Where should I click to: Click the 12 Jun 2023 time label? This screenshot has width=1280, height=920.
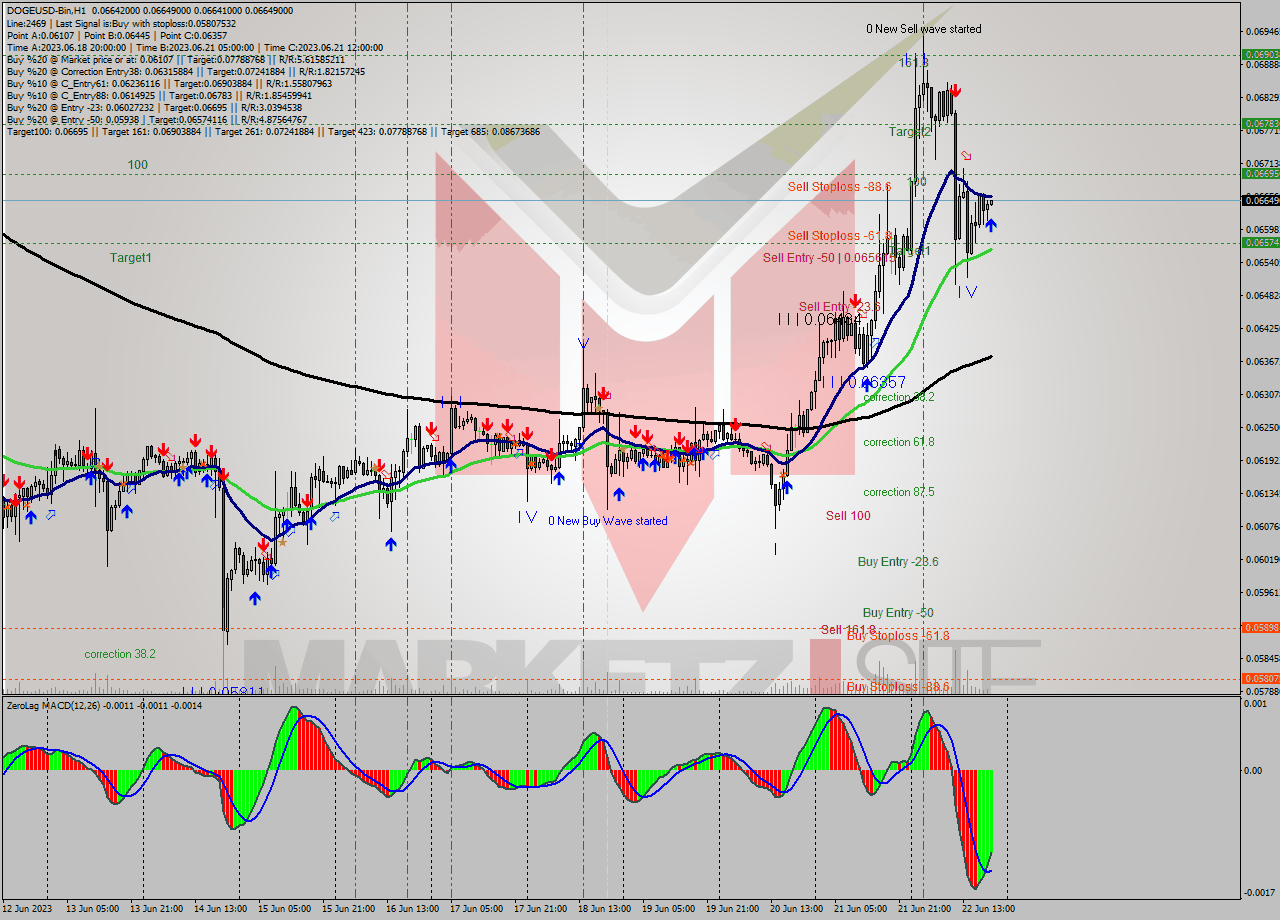tap(25, 909)
